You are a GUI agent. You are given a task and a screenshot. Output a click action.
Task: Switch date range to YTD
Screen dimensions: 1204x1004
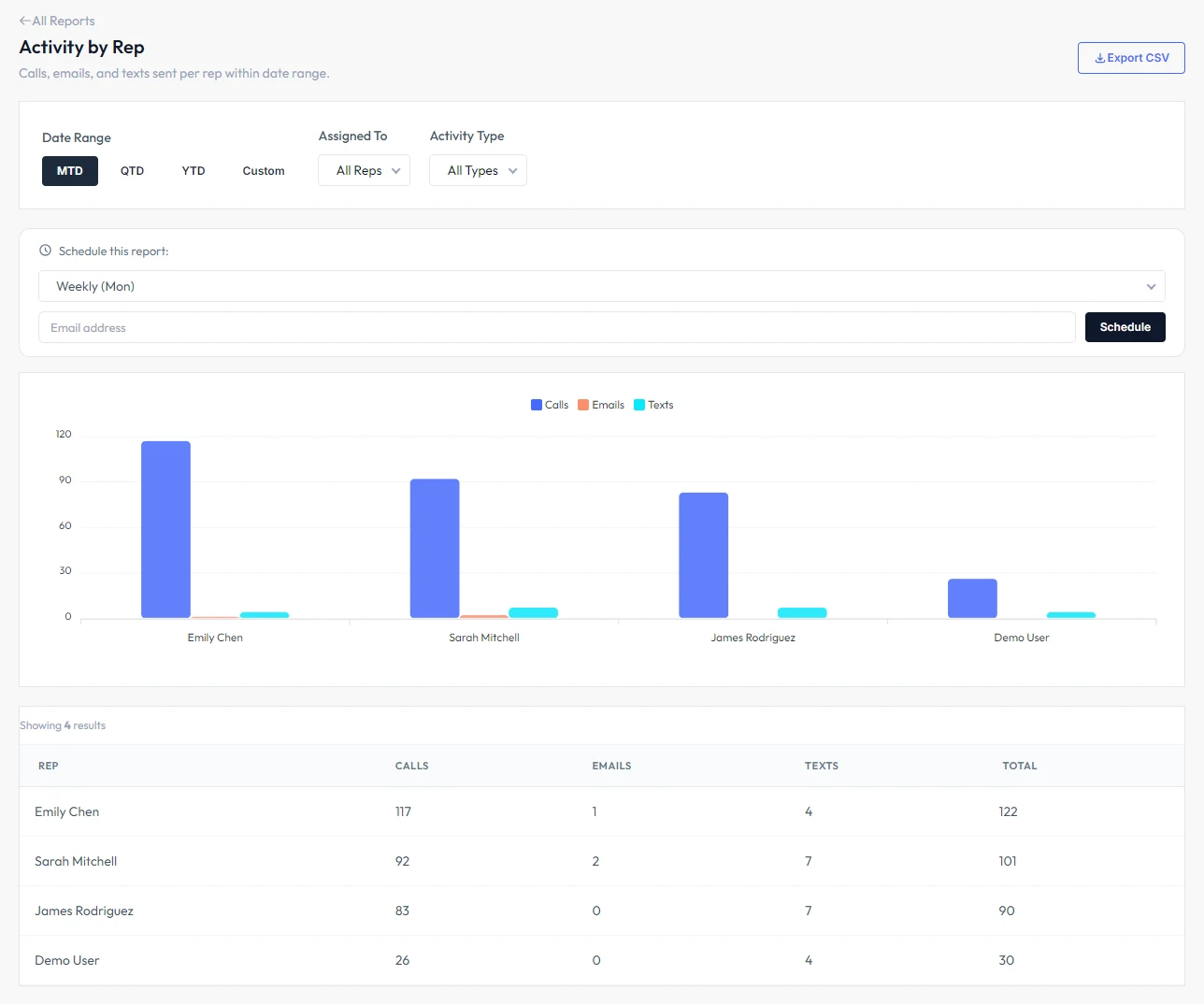pos(193,171)
